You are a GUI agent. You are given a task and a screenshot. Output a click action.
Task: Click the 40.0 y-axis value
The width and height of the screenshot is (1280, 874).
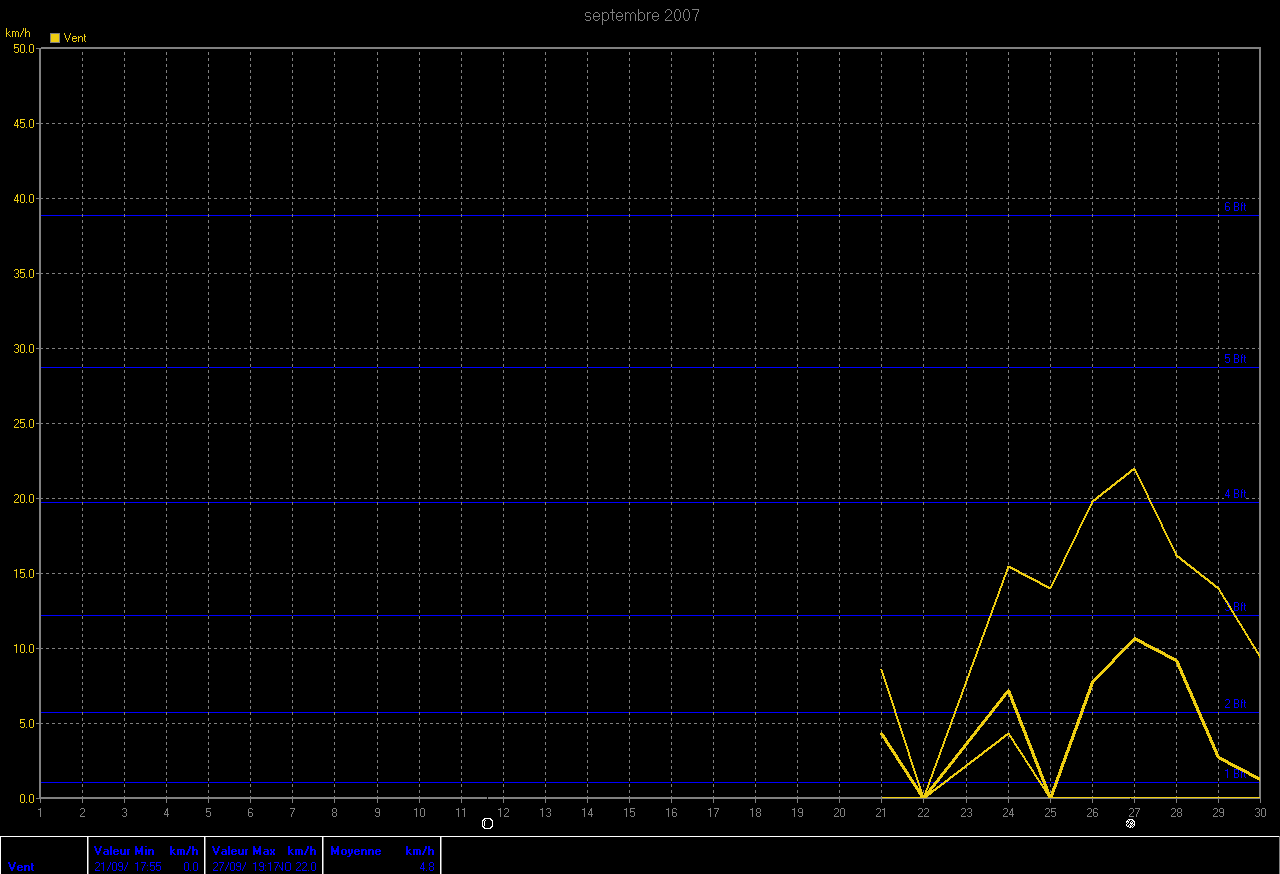point(22,198)
